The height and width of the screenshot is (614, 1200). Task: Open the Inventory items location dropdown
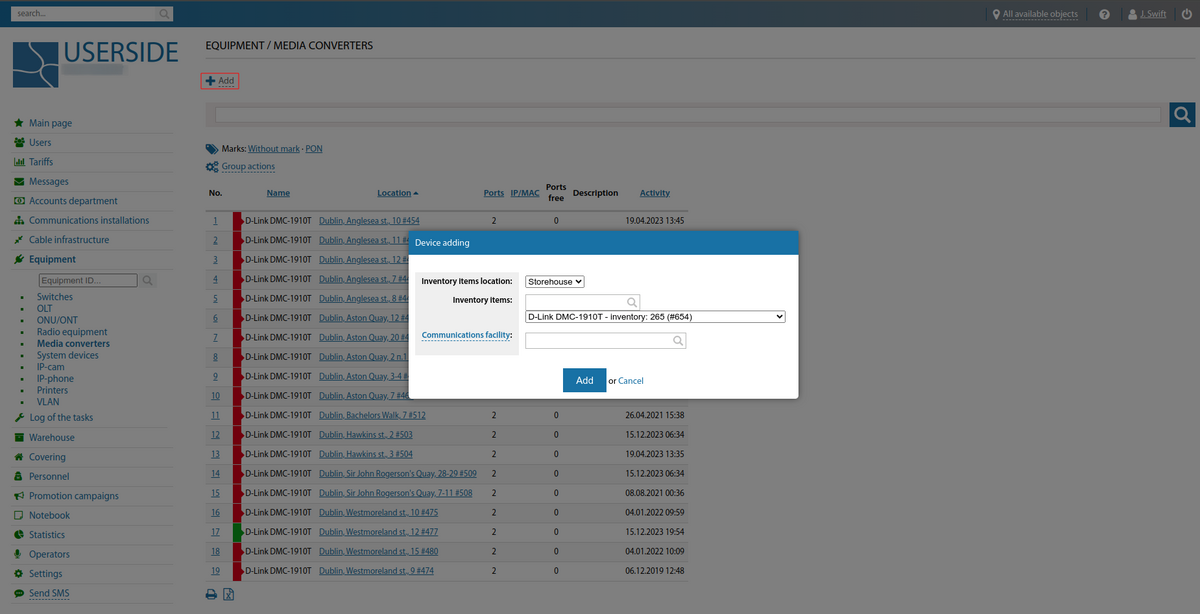point(554,281)
